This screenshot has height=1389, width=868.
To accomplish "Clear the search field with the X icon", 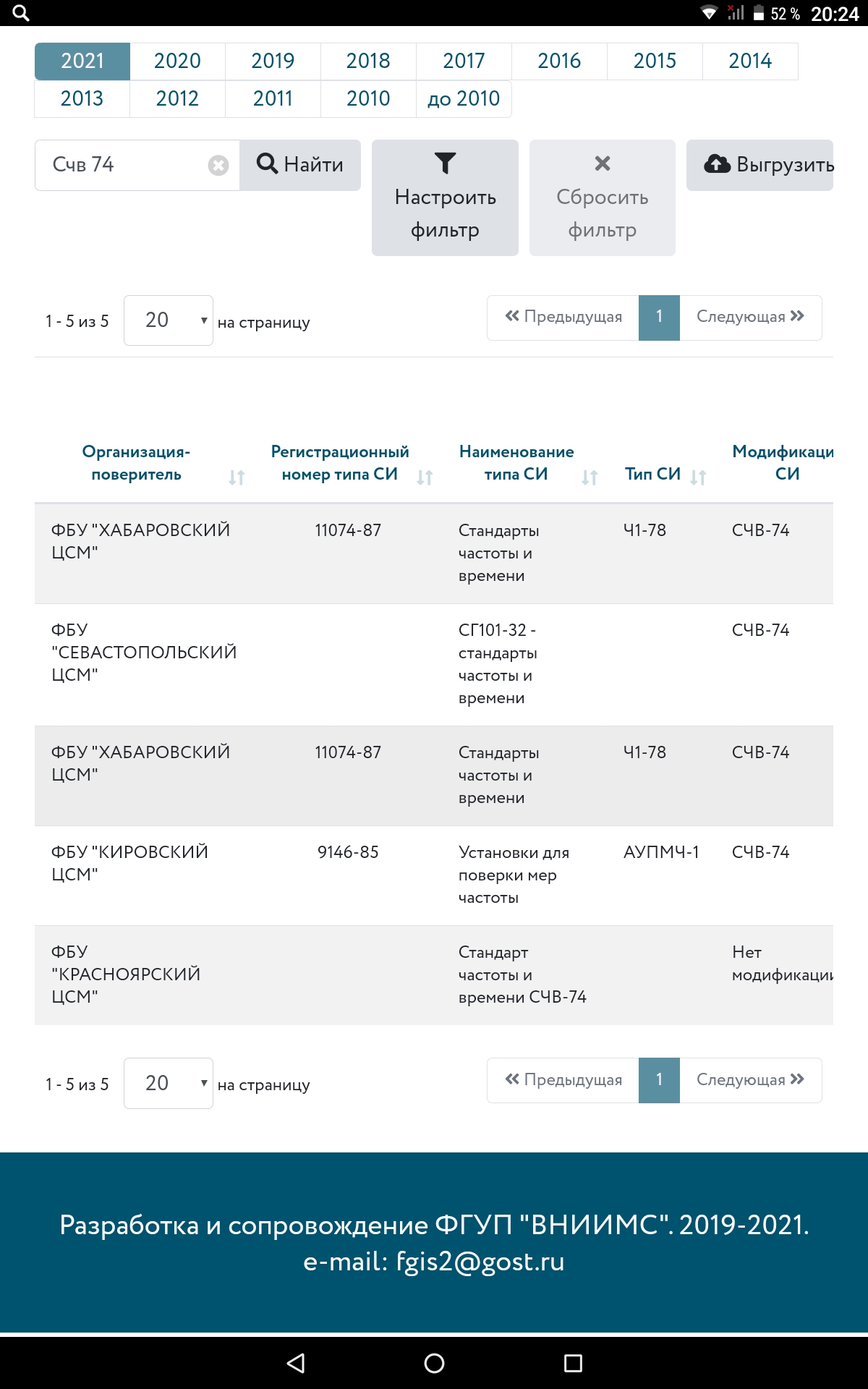I will click(x=218, y=166).
